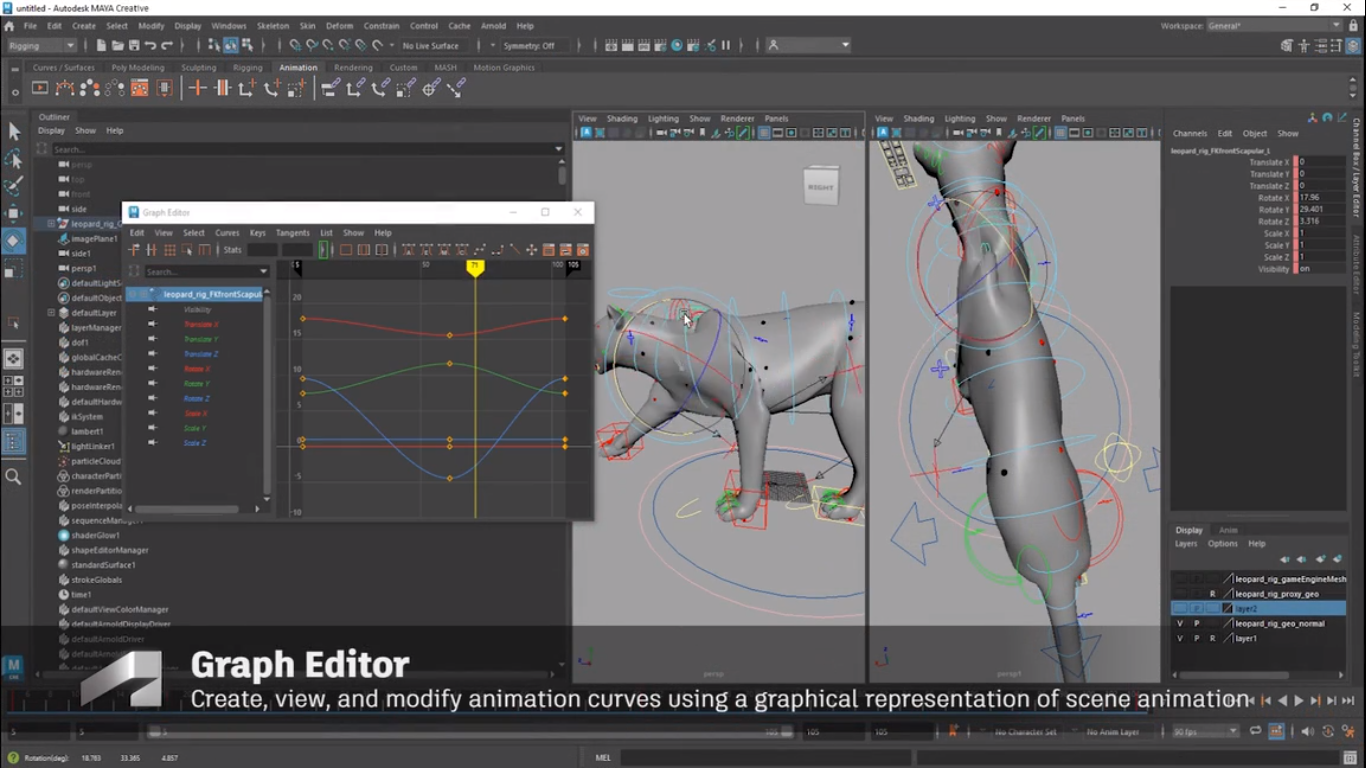Switch to the Poly Modeling shelf tab

137,68
